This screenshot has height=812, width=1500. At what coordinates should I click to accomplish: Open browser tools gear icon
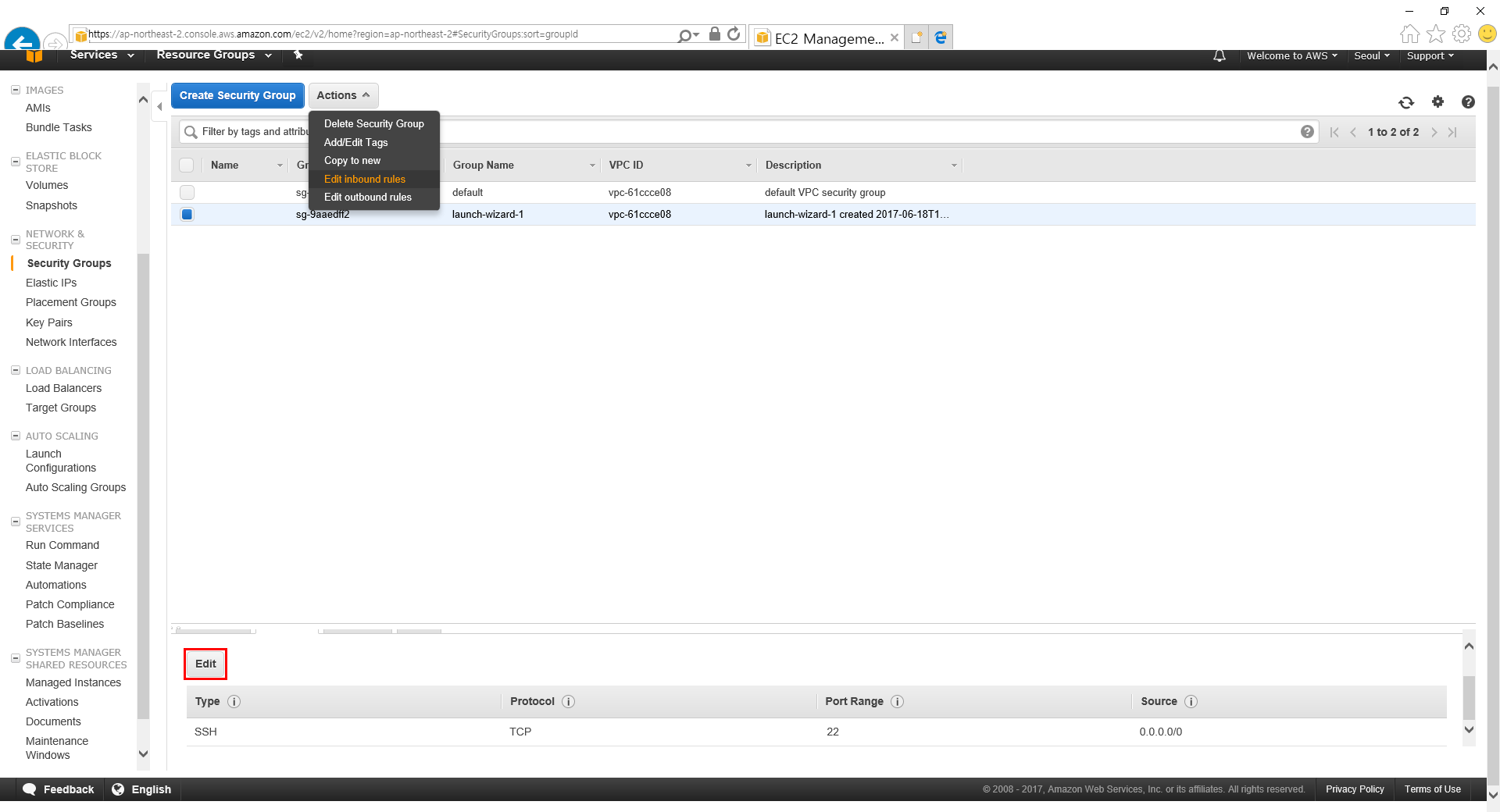[1462, 34]
